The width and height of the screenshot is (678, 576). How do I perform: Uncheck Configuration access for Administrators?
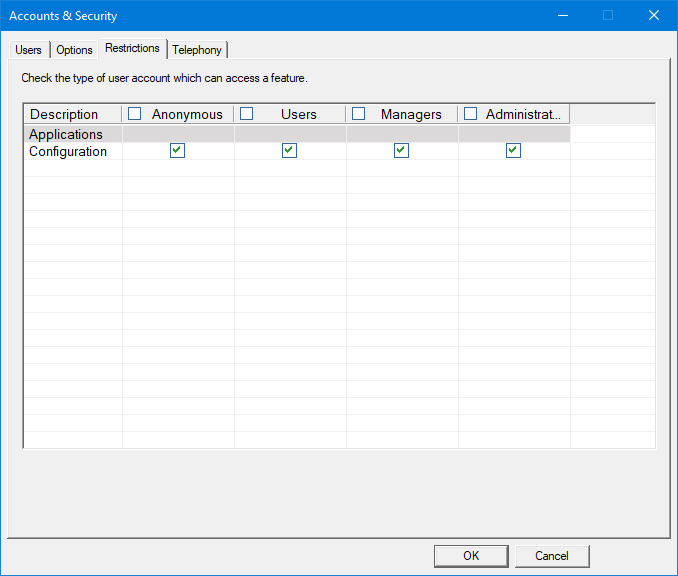click(x=513, y=151)
